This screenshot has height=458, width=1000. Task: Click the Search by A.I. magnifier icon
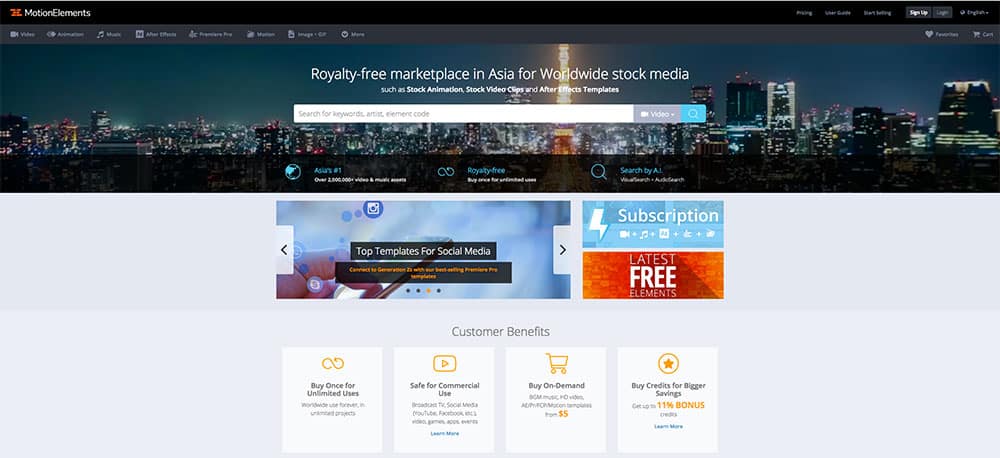599,172
